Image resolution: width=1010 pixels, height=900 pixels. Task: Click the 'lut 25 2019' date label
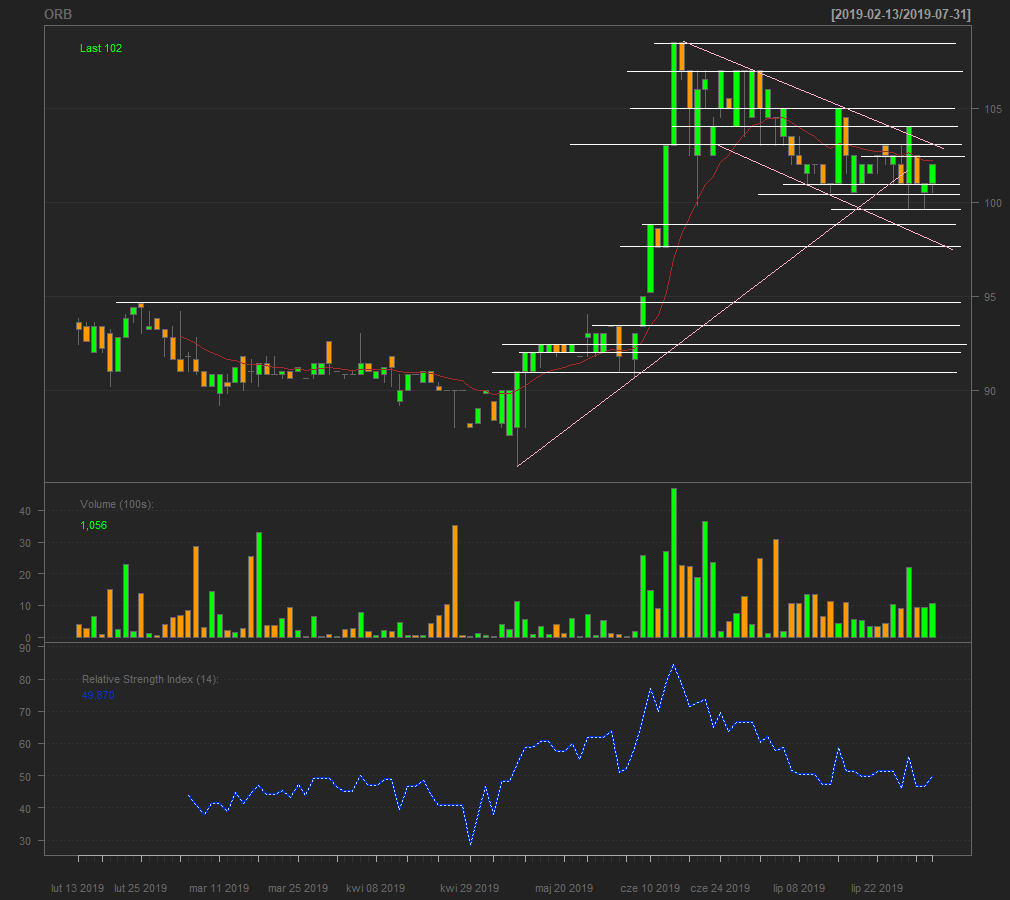click(x=140, y=888)
